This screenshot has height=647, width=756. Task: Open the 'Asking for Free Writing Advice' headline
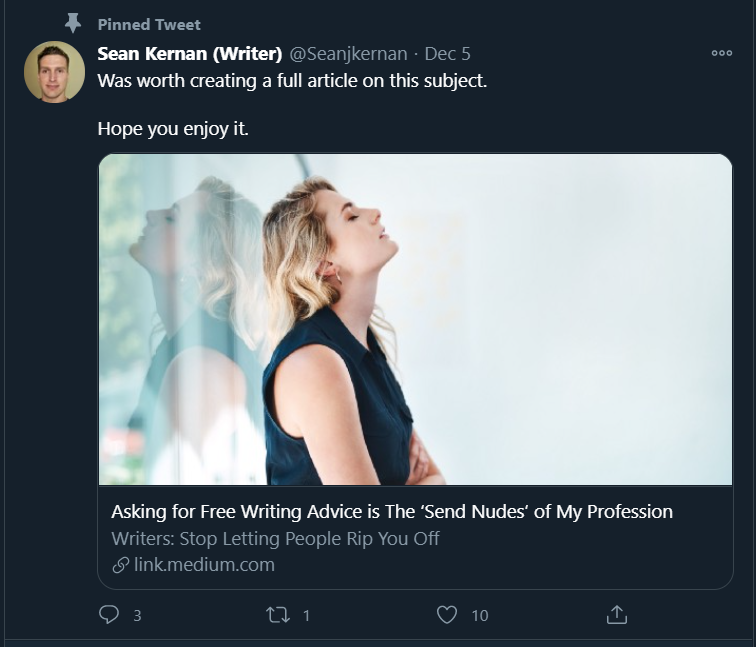pyautogui.click(x=391, y=512)
